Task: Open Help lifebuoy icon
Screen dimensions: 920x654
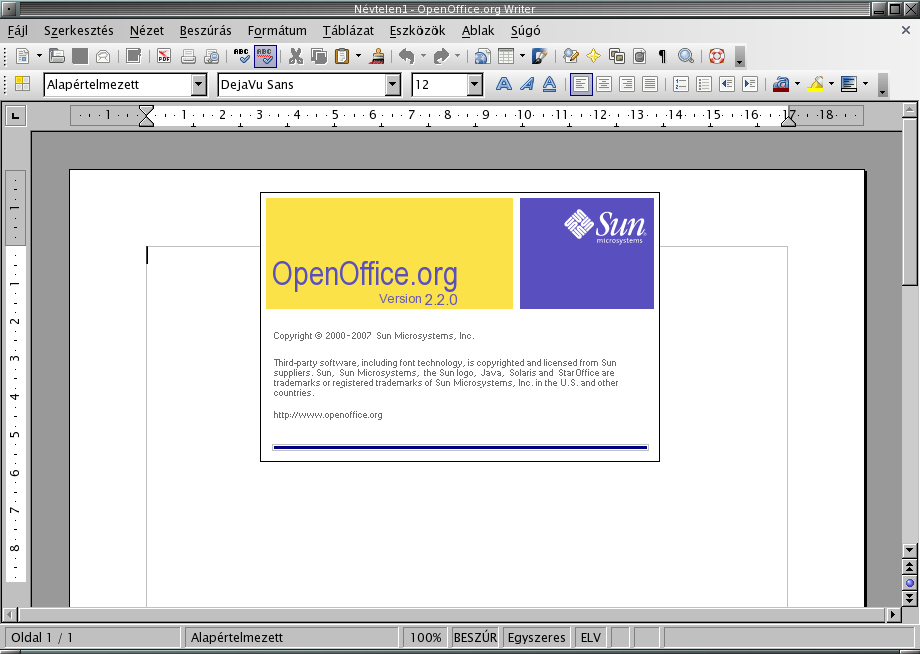Action: pos(717,56)
